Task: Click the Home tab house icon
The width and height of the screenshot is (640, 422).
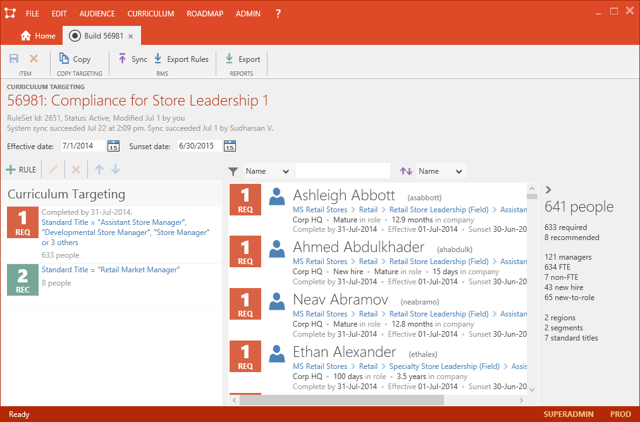Action: pyautogui.click(x=26, y=36)
